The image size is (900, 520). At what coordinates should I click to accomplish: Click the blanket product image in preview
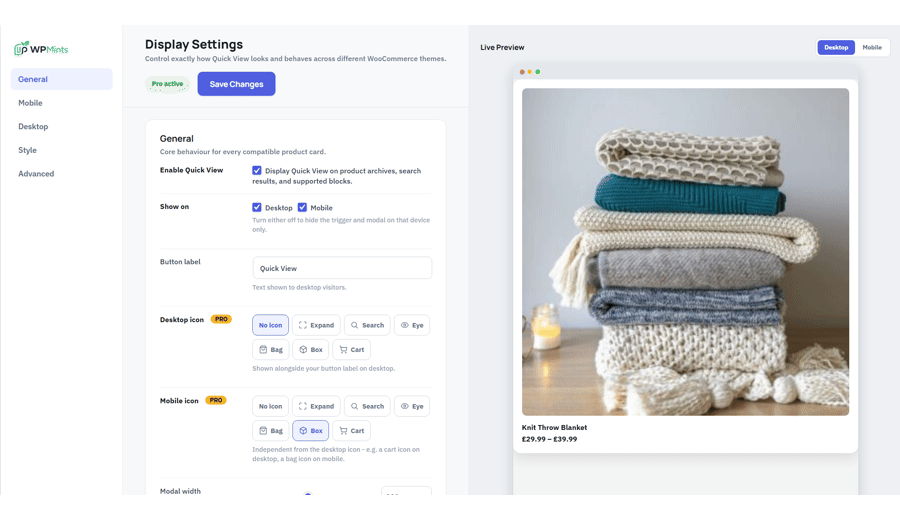click(x=685, y=252)
